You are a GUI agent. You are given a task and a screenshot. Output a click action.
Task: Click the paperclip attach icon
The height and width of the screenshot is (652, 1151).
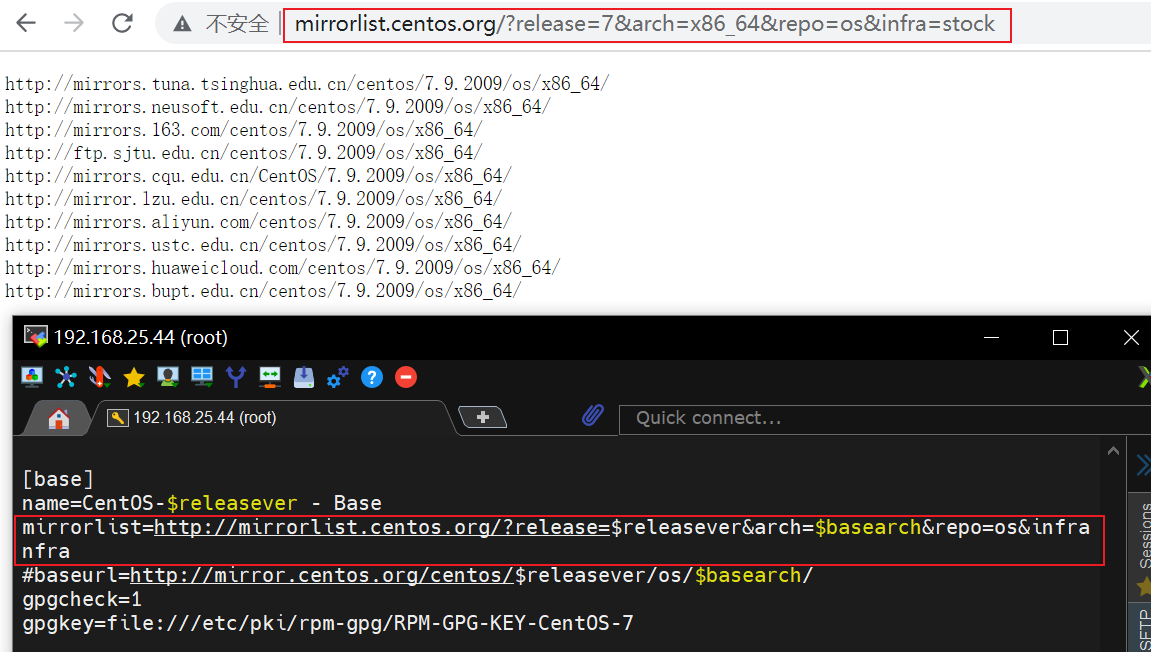(593, 416)
